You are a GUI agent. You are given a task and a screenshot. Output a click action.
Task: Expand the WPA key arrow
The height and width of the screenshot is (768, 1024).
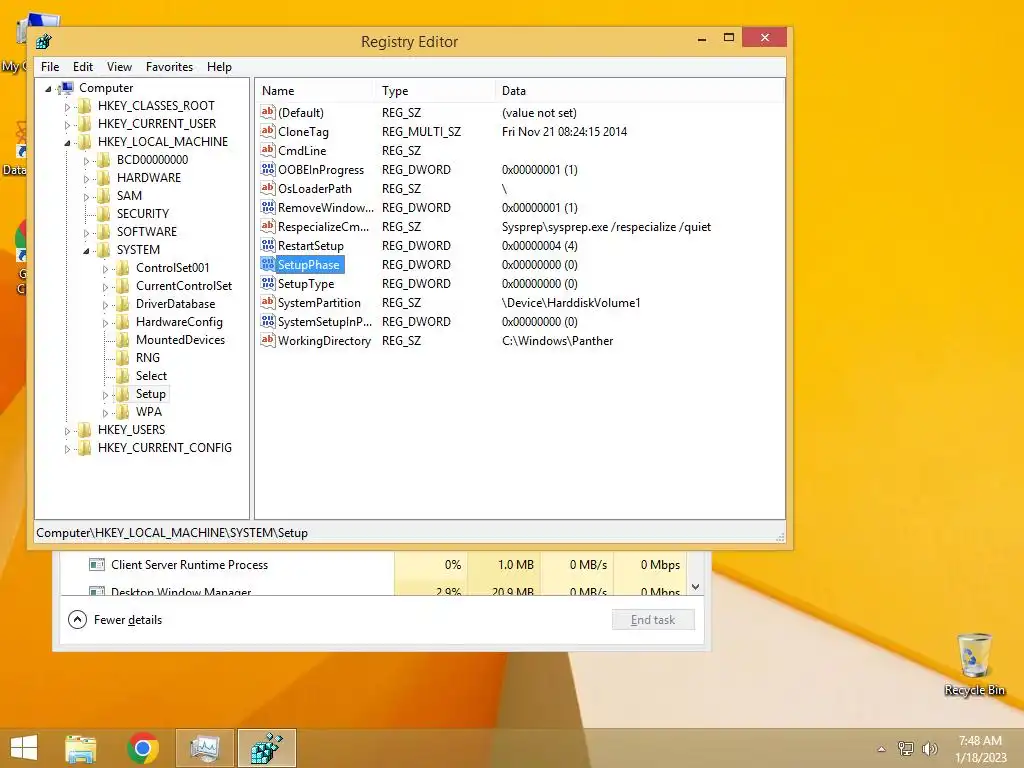click(104, 413)
